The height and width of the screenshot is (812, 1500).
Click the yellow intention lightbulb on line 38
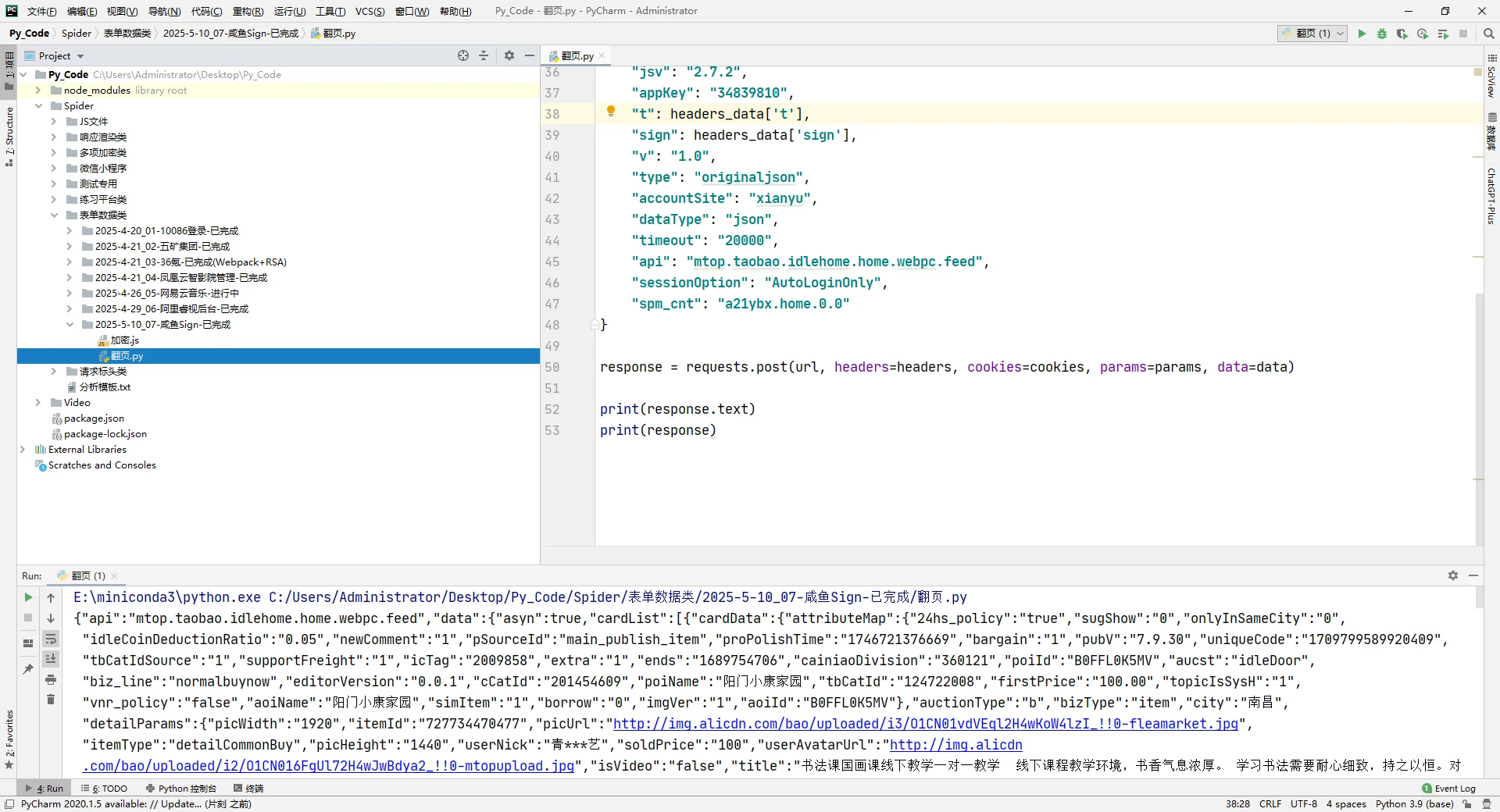point(611,112)
